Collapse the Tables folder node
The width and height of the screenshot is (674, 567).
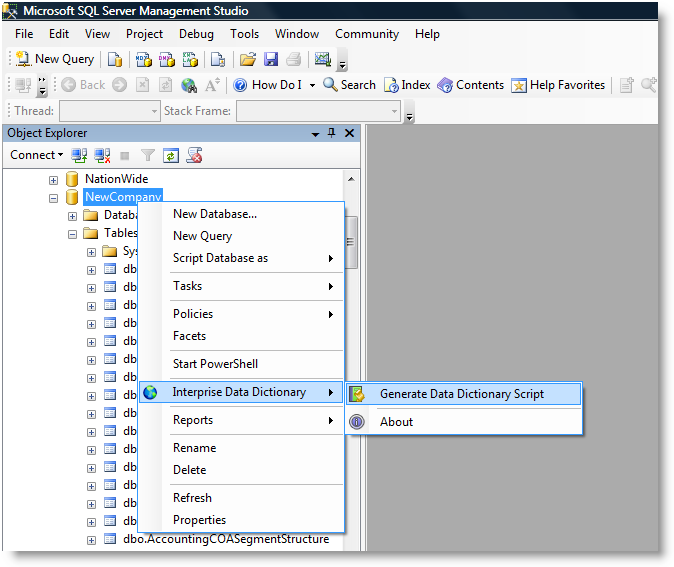point(73,233)
